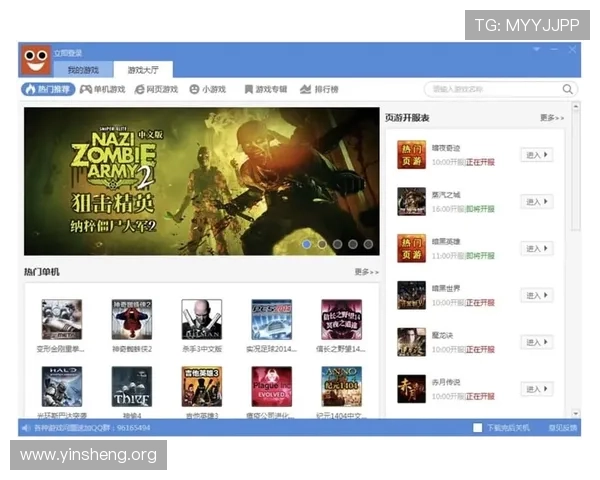Select the second banner slide dot

click(x=322, y=244)
